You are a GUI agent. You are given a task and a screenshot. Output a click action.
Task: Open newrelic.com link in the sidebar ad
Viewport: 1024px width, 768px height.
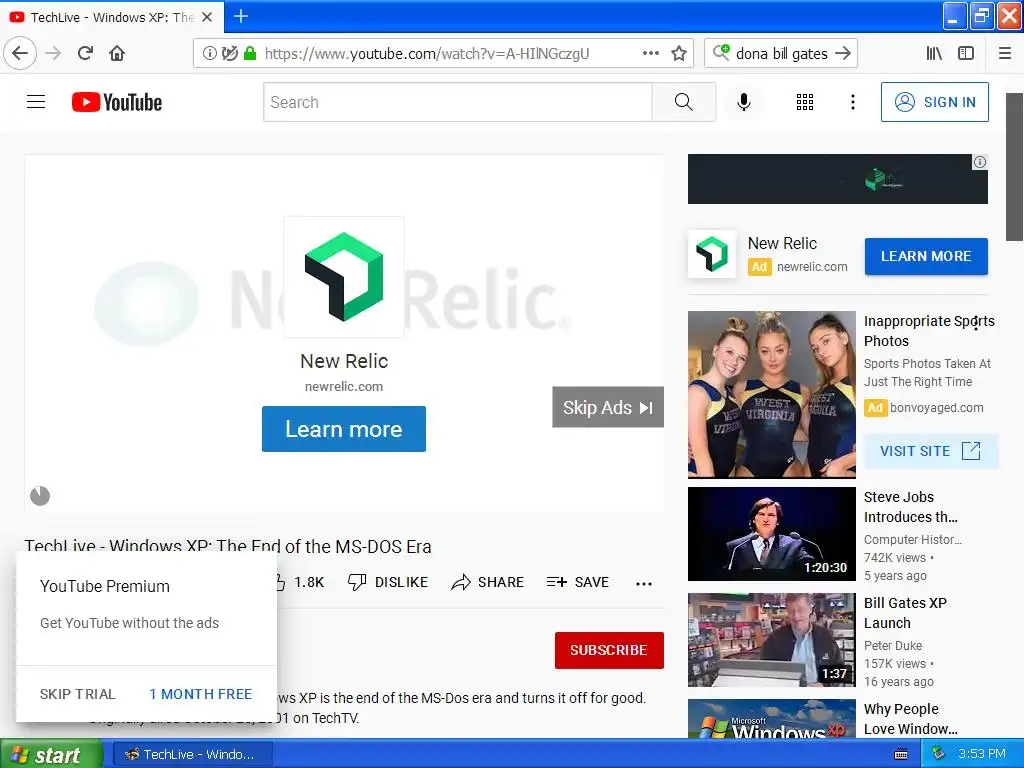812,266
